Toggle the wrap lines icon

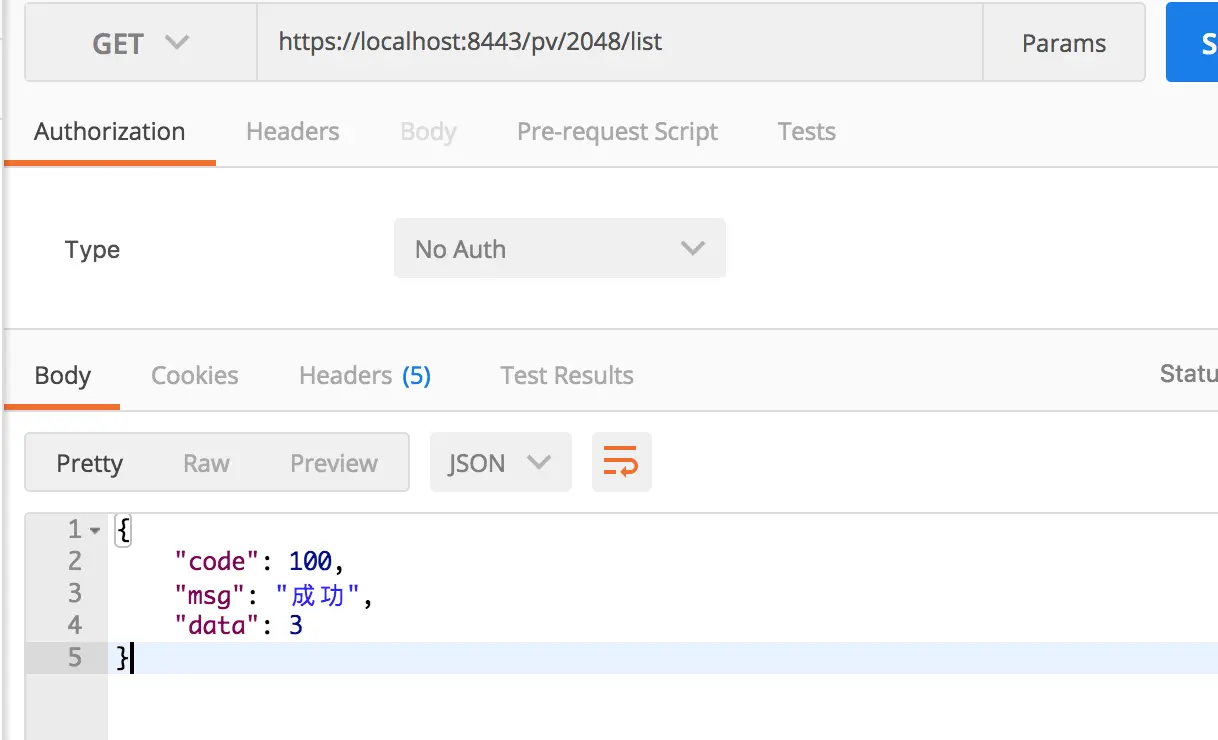pos(621,462)
